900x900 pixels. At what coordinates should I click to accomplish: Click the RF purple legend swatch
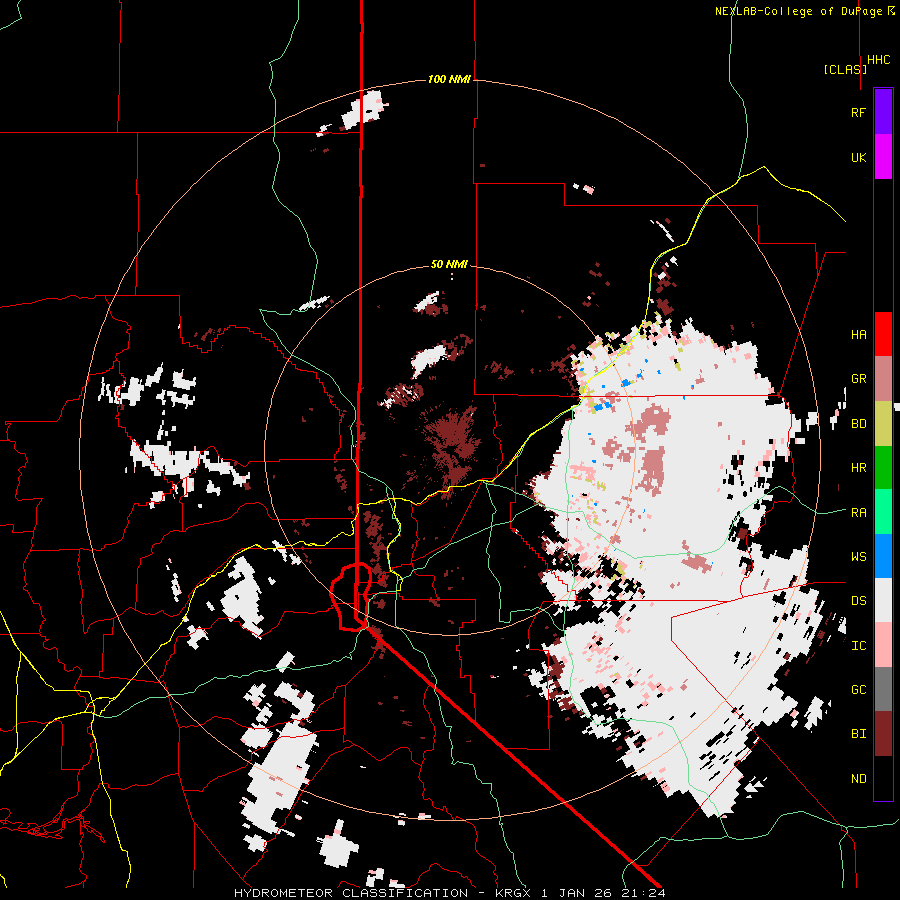[883, 112]
